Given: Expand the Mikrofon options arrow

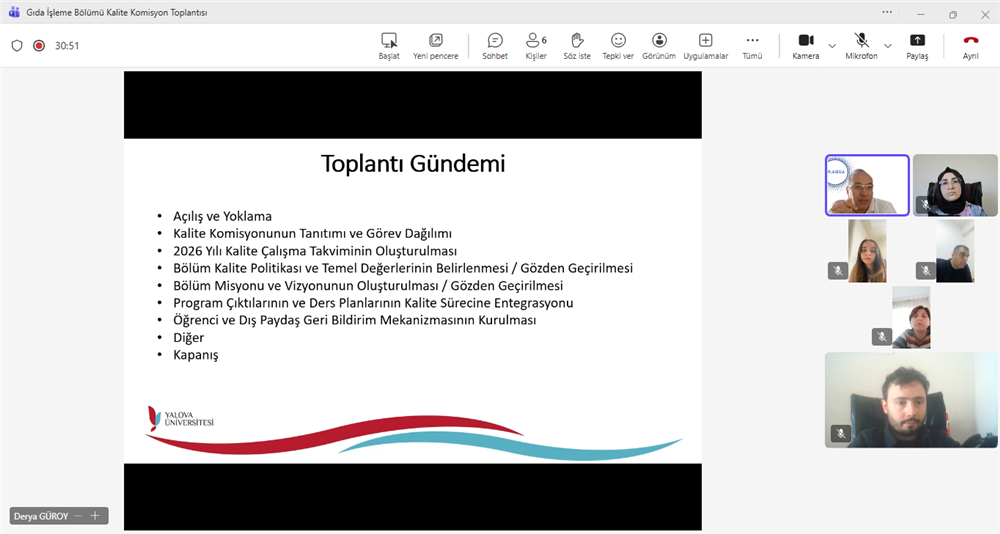Looking at the screenshot, I should point(888,45).
